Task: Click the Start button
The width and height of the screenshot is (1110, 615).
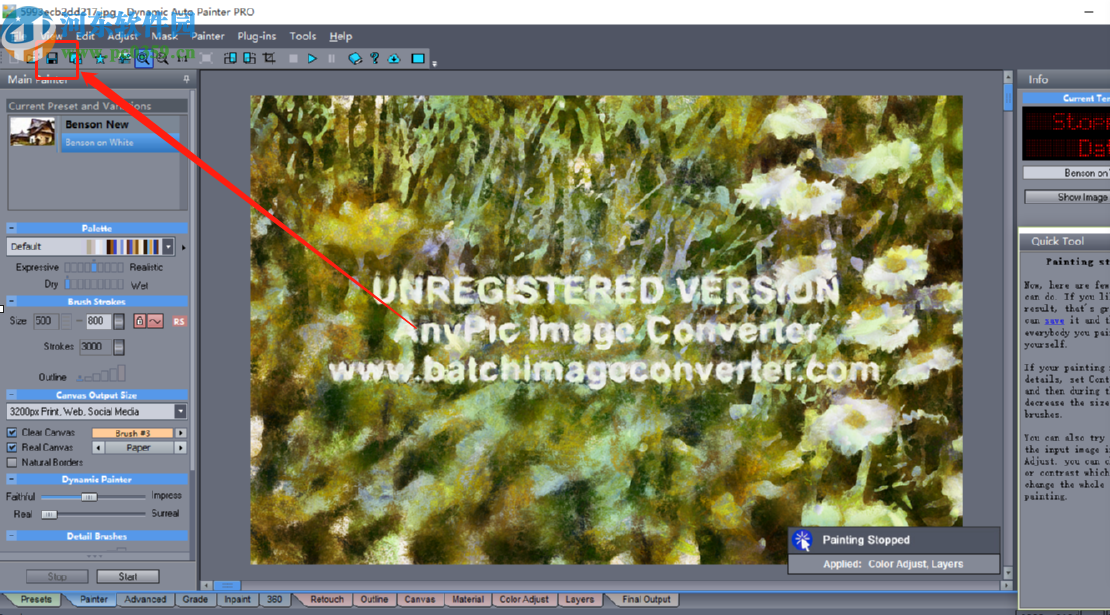Action: (128, 577)
